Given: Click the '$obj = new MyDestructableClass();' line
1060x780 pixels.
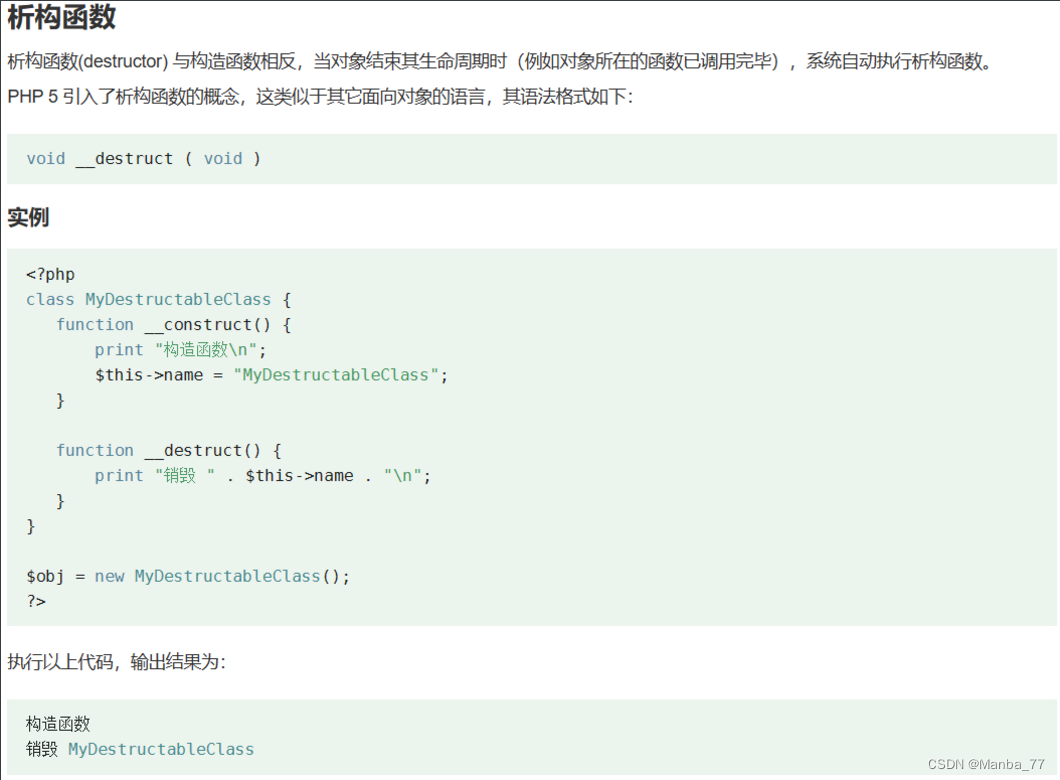Looking at the screenshot, I should pos(188,577).
